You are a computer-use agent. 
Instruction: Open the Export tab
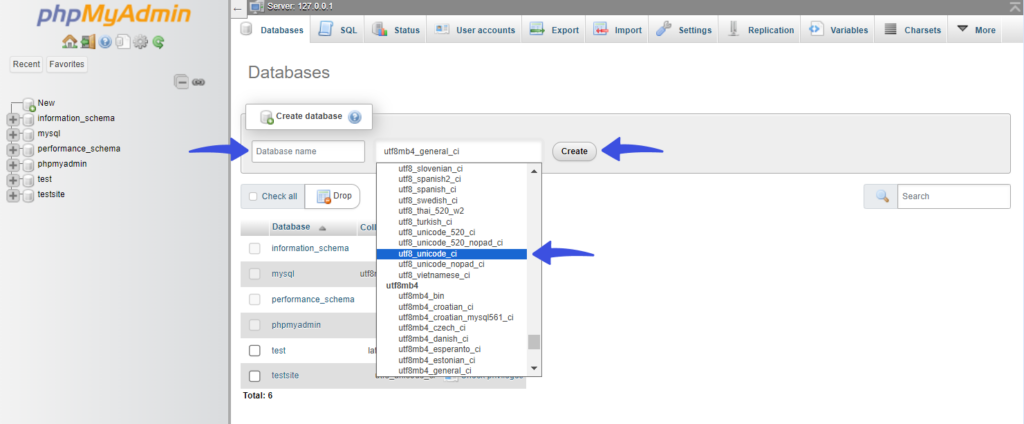(554, 30)
